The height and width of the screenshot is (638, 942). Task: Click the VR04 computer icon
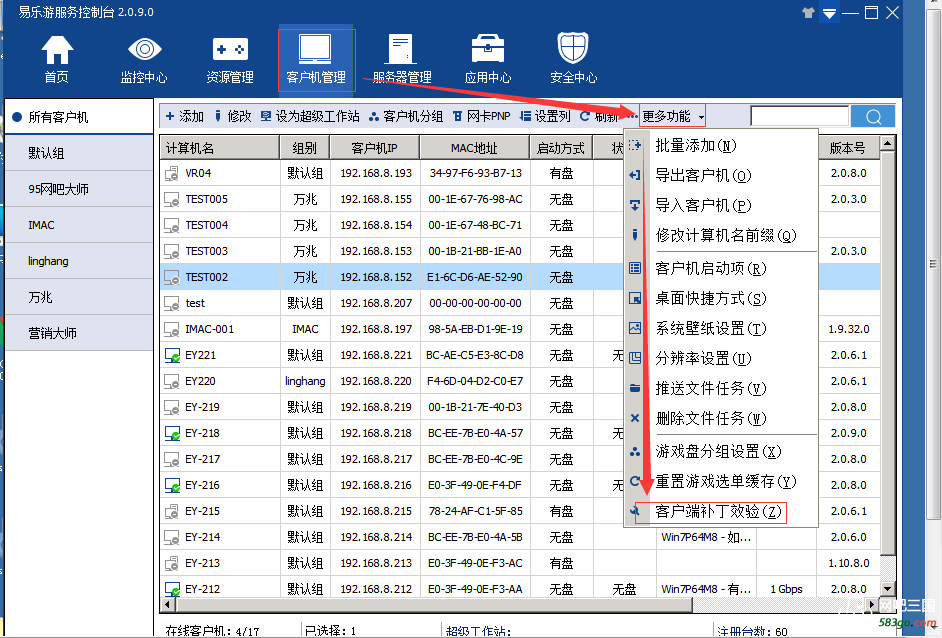tap(172, 174)
